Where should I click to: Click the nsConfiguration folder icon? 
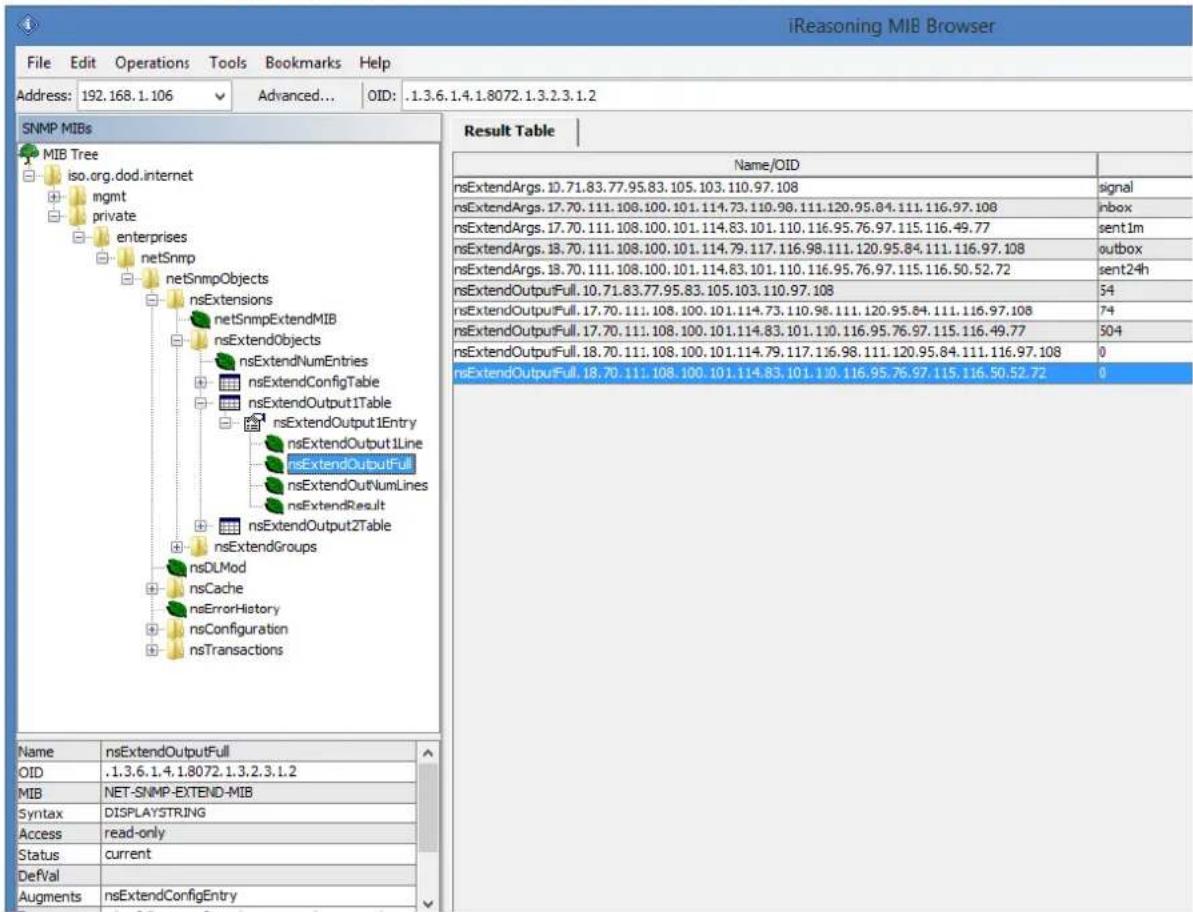click(175, 629)
